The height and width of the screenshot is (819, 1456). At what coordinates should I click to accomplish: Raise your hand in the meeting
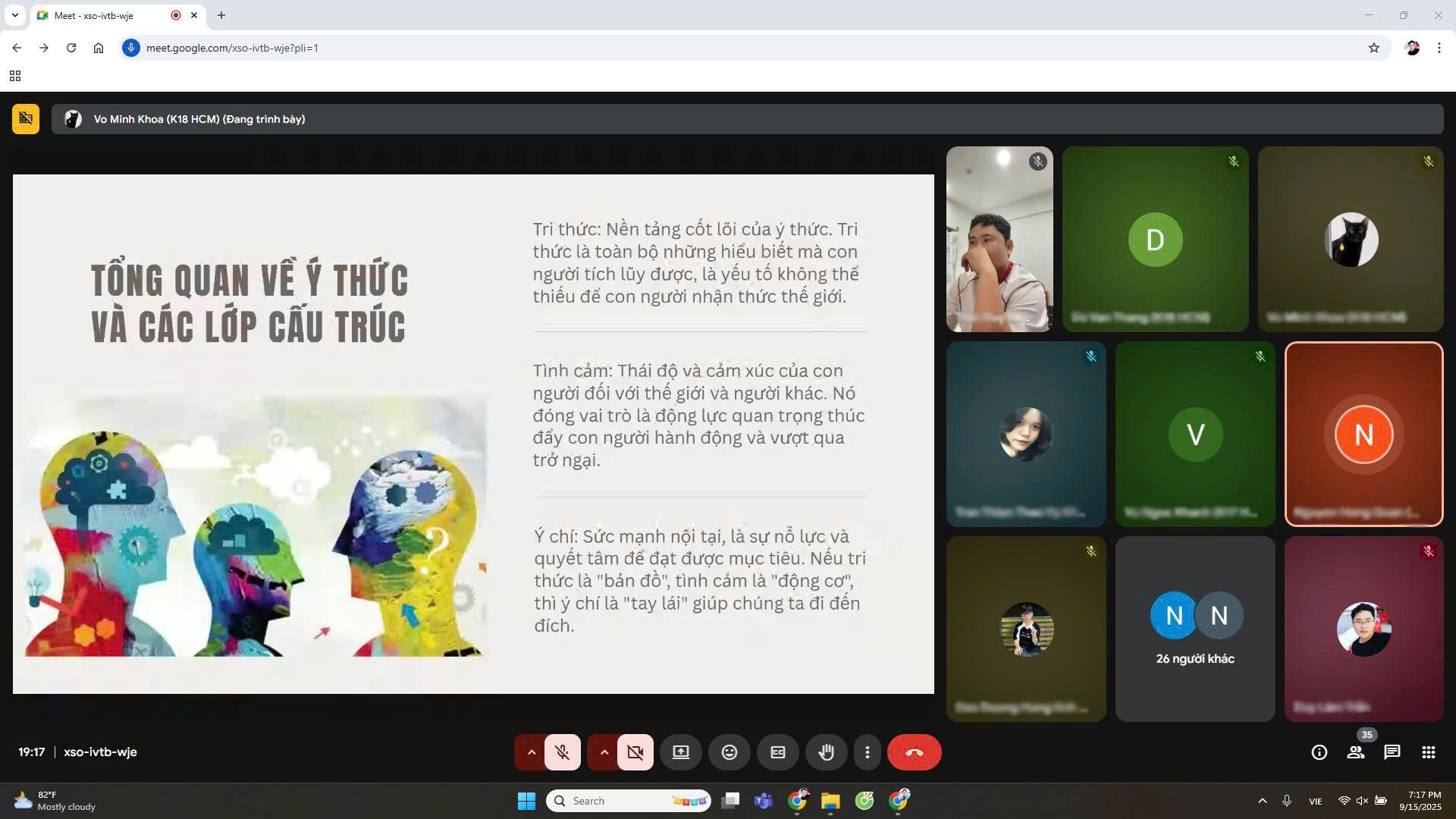(x=826, y=752)
